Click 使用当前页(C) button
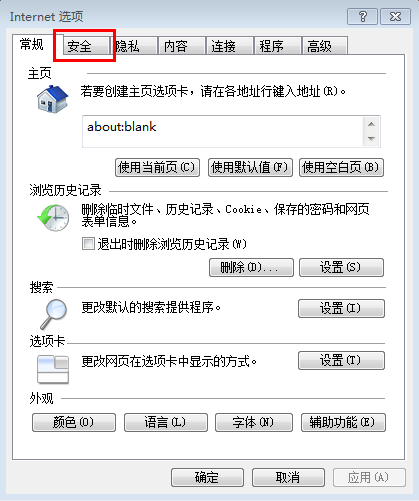 [157, 167]
